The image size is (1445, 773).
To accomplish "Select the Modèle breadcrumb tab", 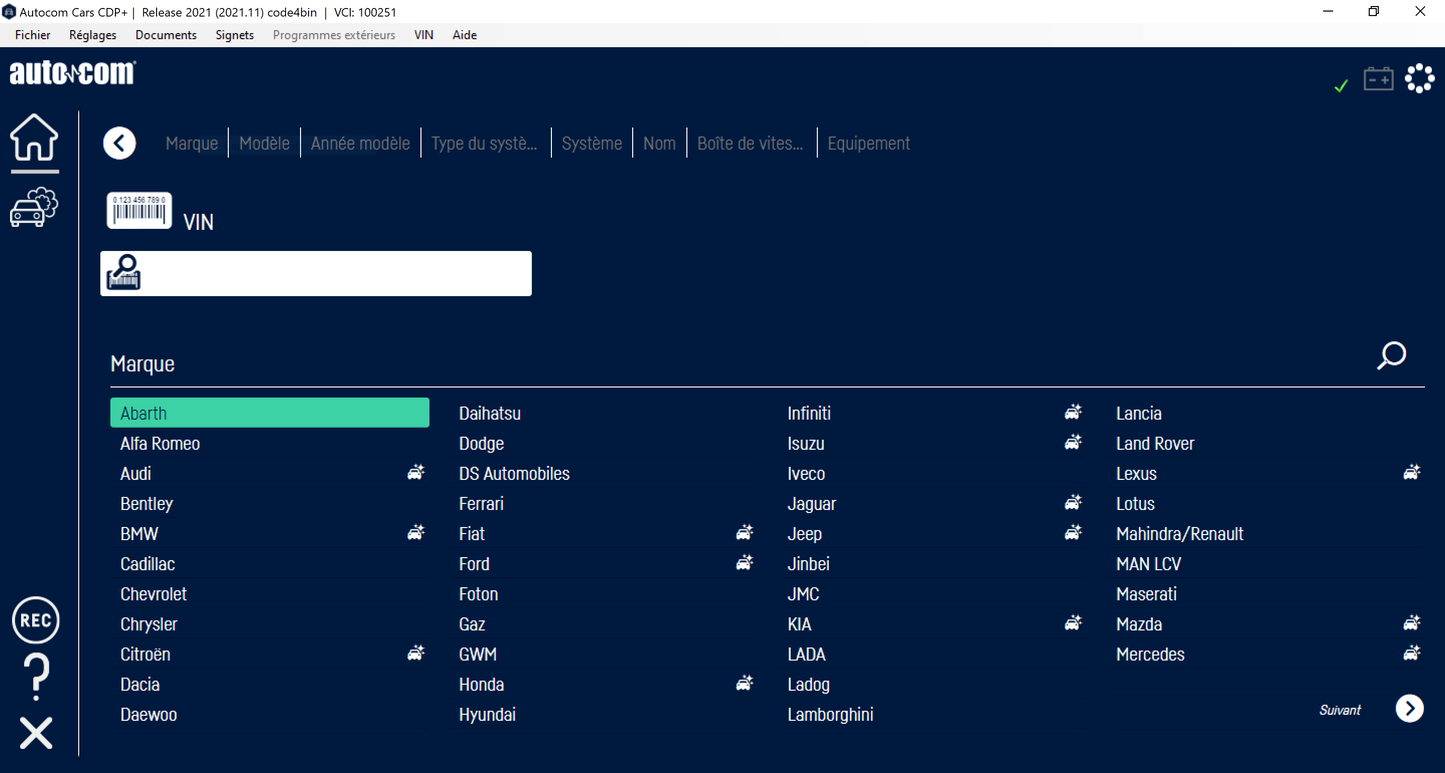I will point(264,144).
